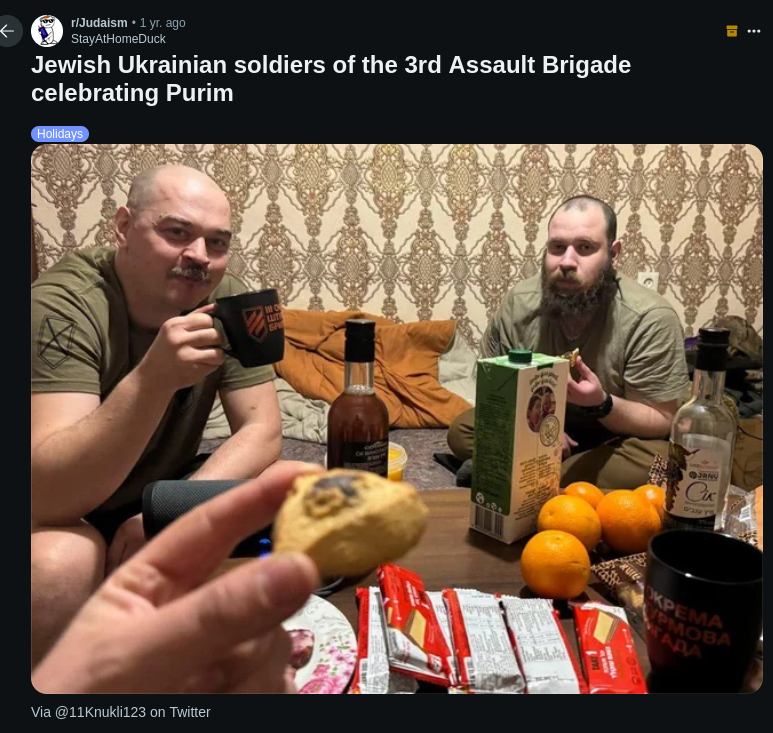Click the "Via @11Knukli123 on Twitter" text
Screen dimensions: 773x733
coord(121,712)
